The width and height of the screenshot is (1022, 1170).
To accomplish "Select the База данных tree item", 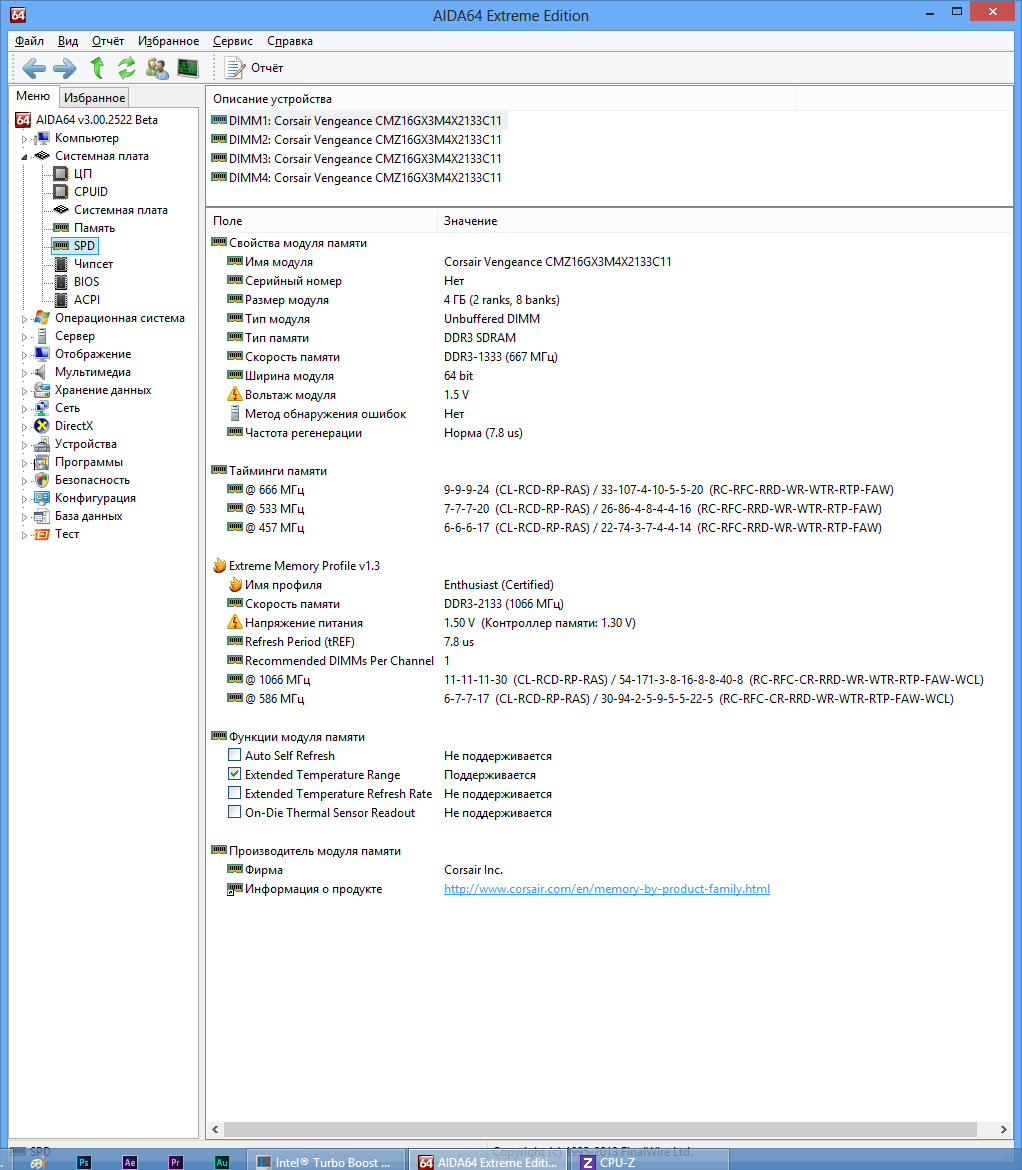I will click(x=89, y=516).
